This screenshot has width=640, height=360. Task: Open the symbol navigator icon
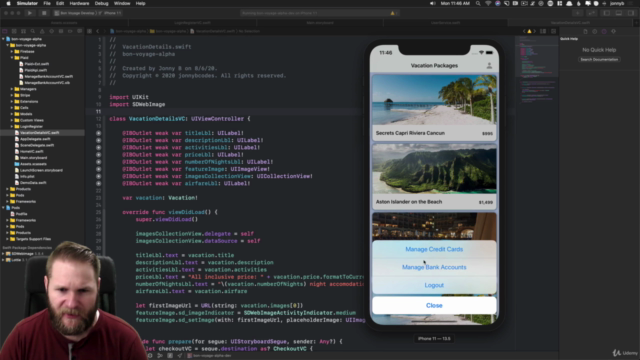point(23,31)
